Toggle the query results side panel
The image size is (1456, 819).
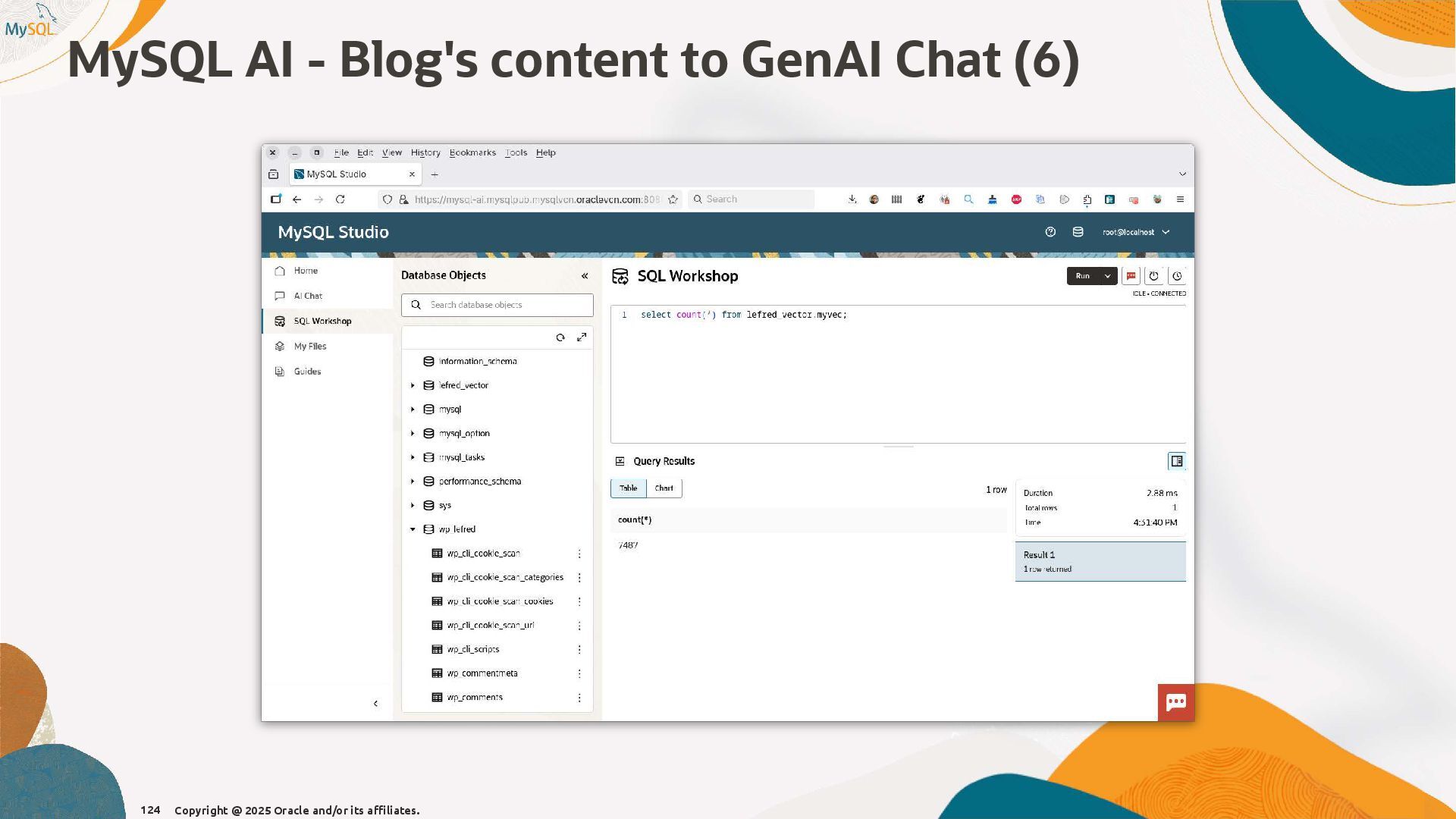(x=1176, y=461)
